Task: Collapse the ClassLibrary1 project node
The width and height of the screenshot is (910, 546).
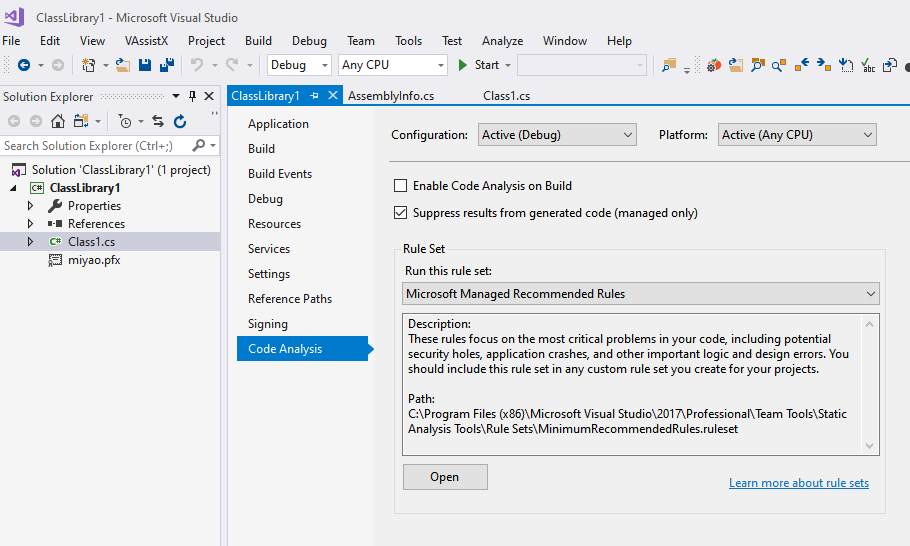Action: 13,188
